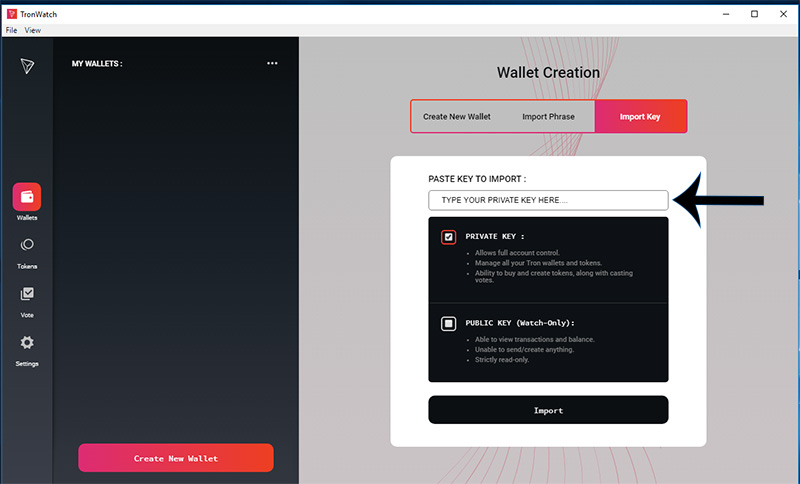
Task: Open the My Wallets three-dot menu
Action: point(272,63)
